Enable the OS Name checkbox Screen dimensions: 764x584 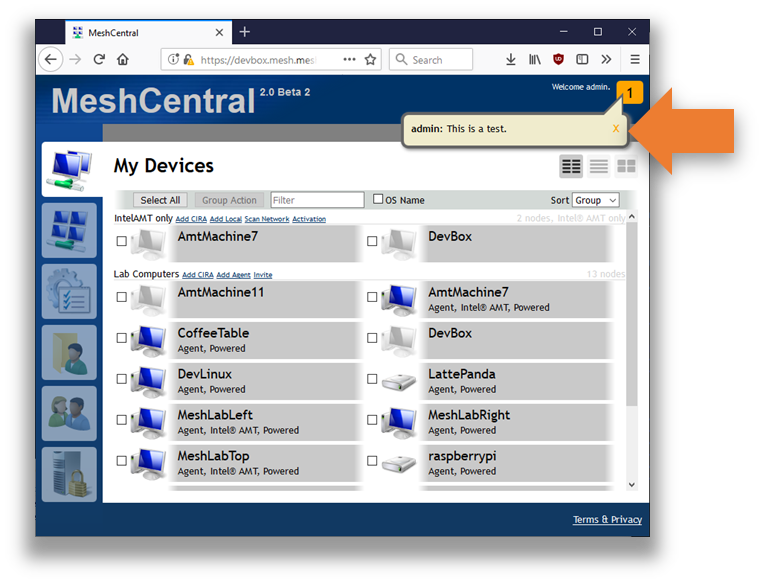point(378,199)
